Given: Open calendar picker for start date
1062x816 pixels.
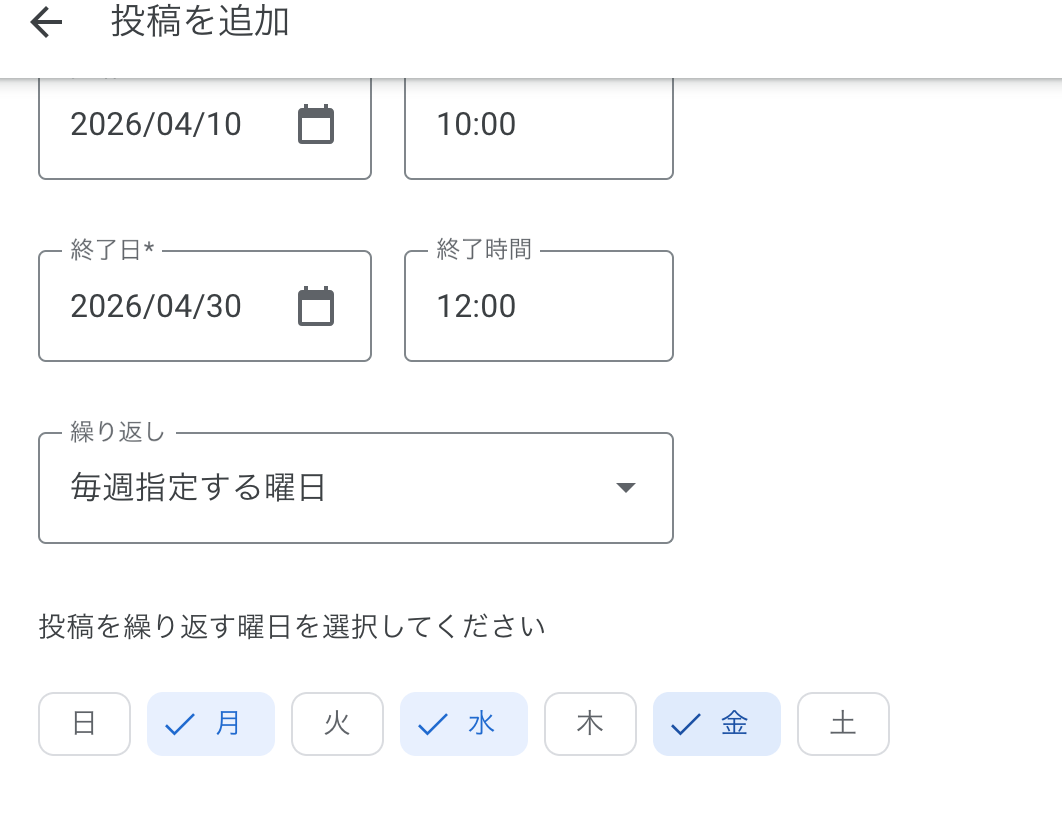Looking at the screenshot, I should (x=316, y=124).
